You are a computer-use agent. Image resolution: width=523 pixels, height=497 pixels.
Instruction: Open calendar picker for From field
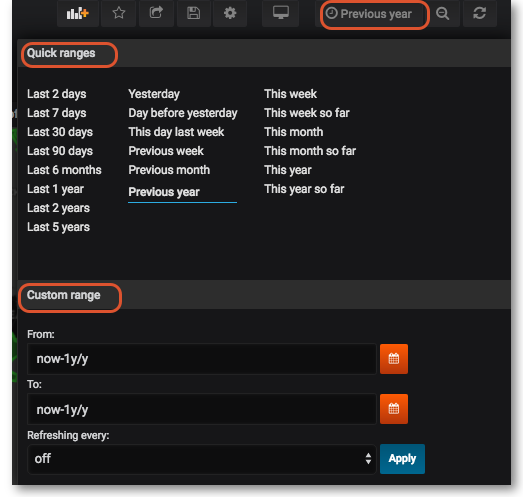coord(394,359)
